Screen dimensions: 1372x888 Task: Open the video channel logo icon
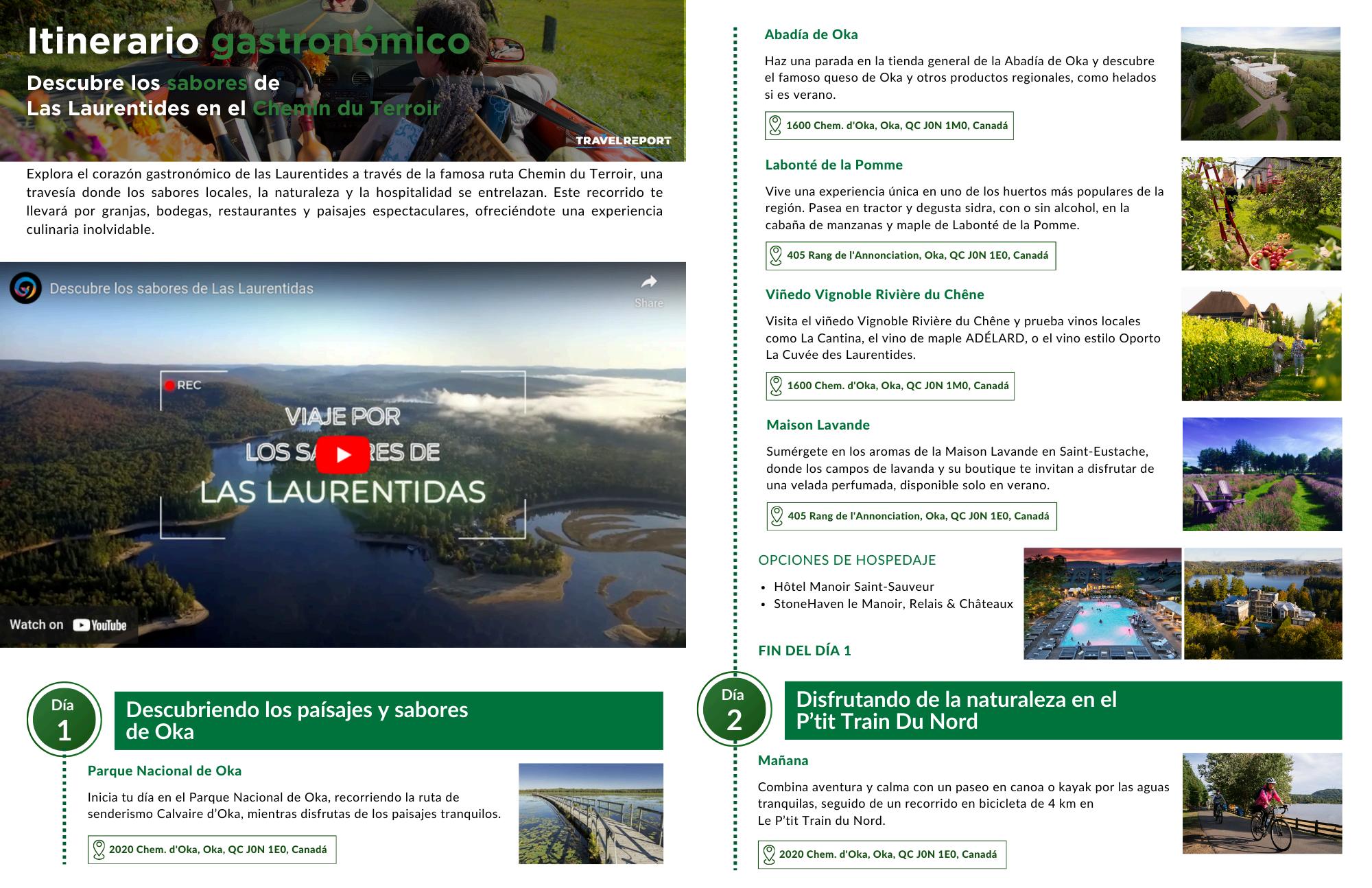25,289
